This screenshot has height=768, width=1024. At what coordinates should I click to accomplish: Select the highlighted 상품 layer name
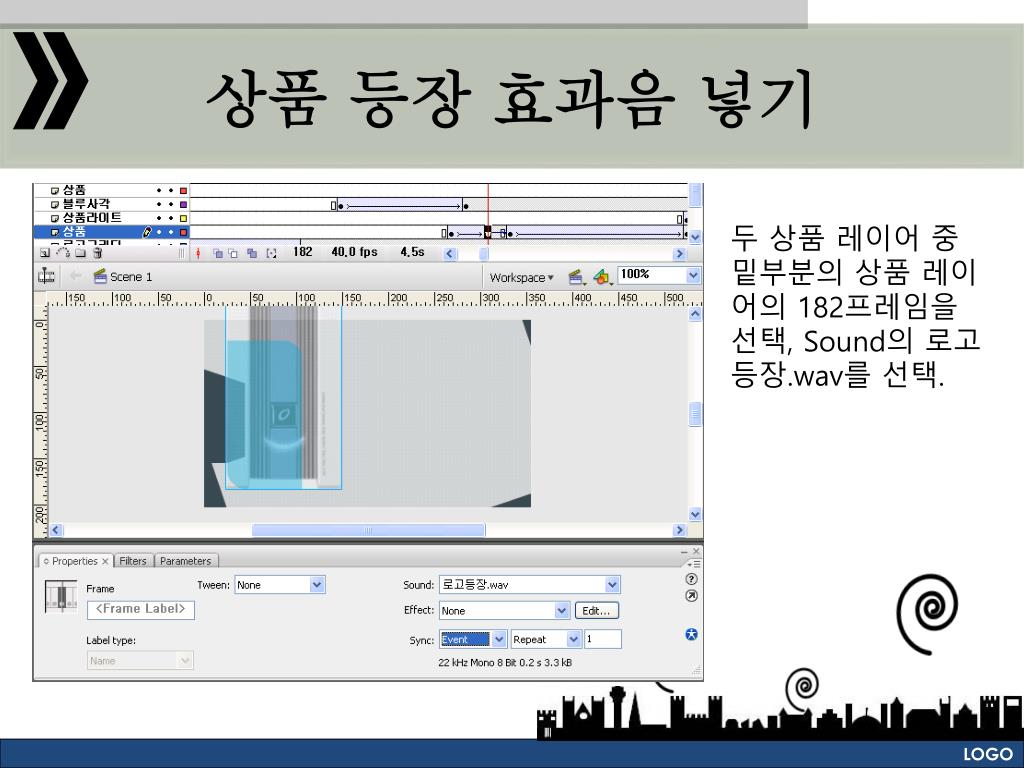coord(74,232)
